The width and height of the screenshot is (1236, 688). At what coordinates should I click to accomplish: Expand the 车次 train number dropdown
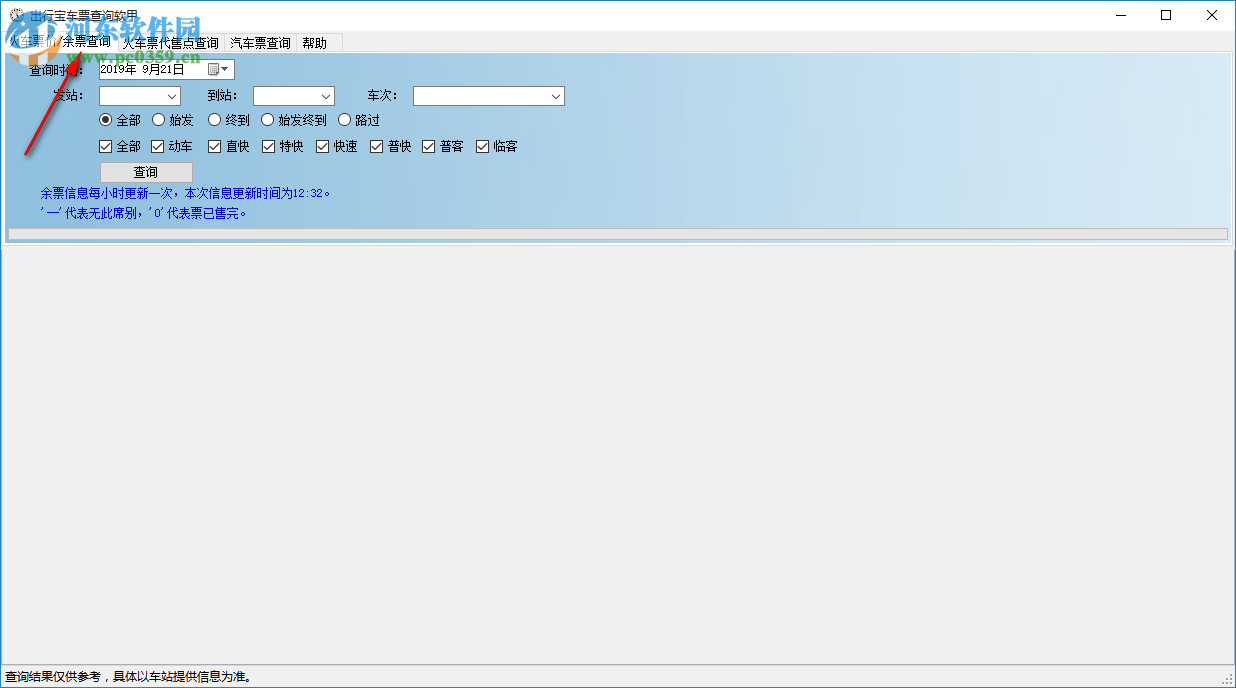click(x=555, y=96)
